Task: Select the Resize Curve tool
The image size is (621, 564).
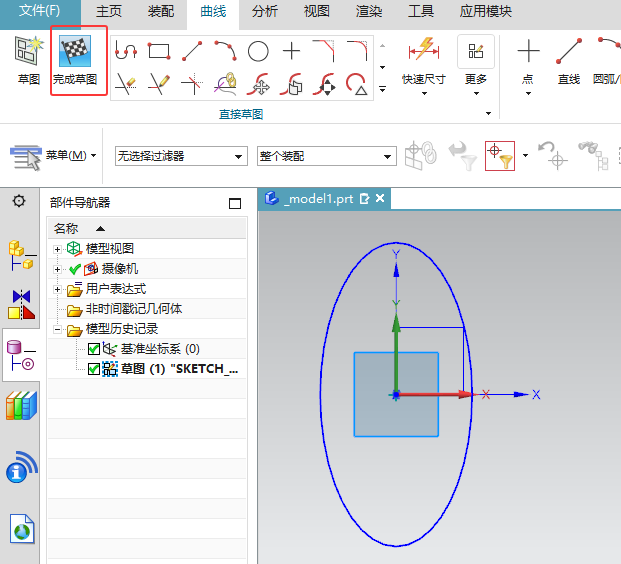Action: point(324,84)
